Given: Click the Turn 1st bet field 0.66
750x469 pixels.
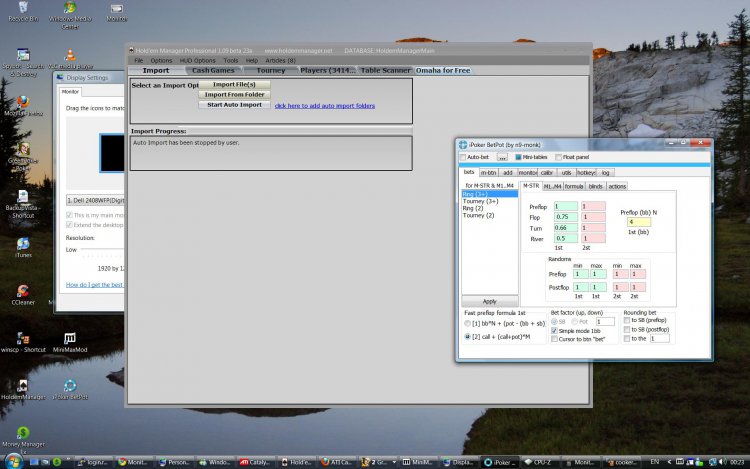Looking at the screenshot, I should 566,228.
